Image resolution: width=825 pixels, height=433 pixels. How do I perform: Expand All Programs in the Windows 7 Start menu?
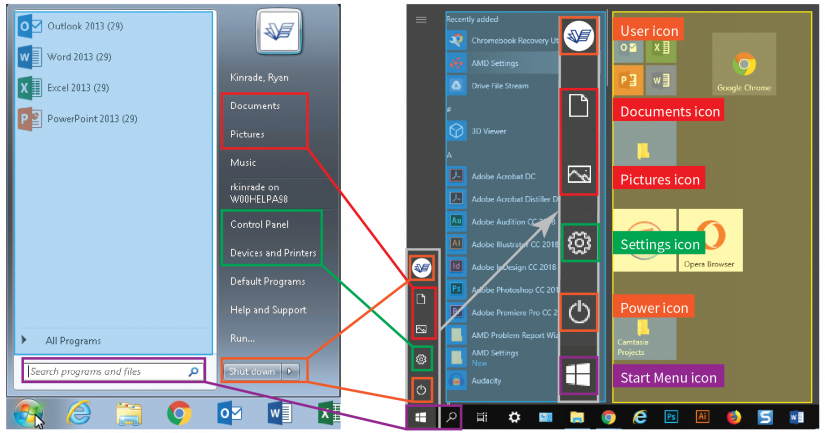coord(61,341)
